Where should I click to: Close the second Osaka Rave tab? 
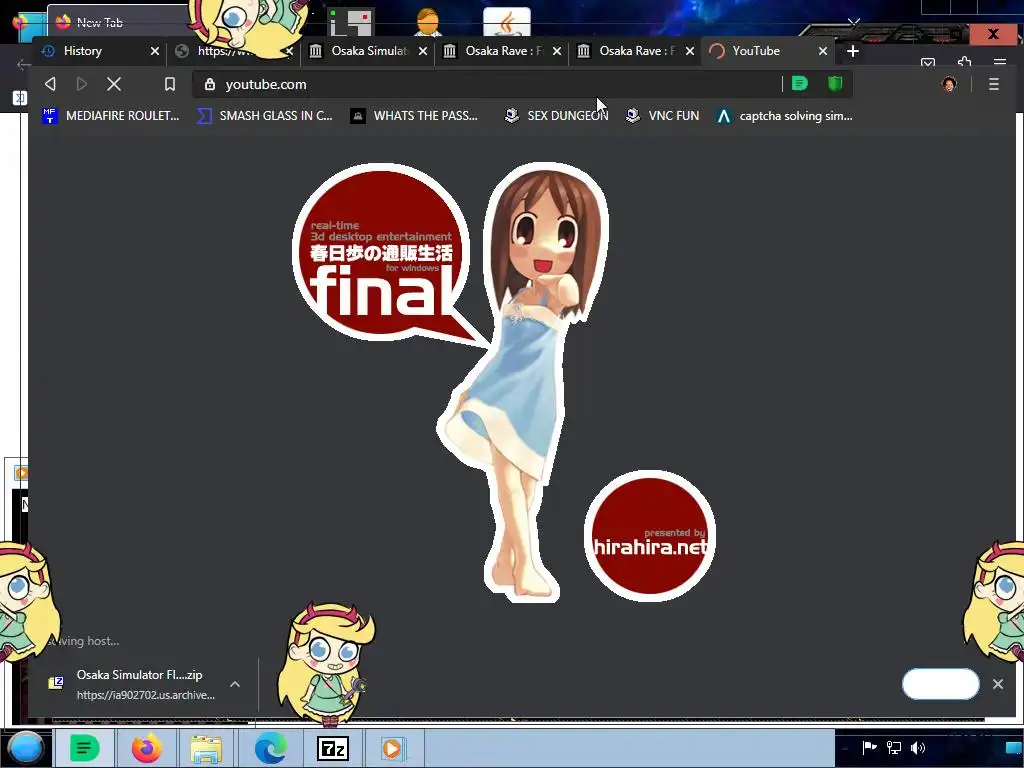point(690,51)
